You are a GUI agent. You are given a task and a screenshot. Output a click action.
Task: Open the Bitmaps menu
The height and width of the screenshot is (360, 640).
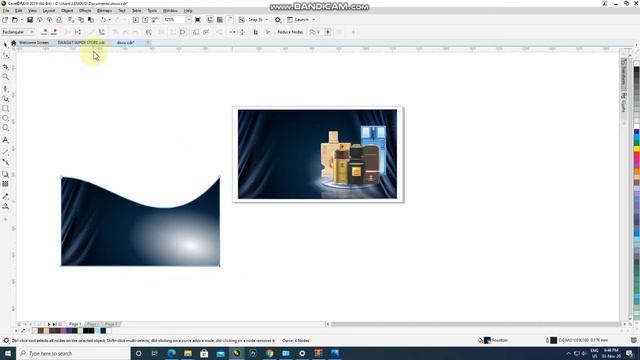(x=104, y=11)
